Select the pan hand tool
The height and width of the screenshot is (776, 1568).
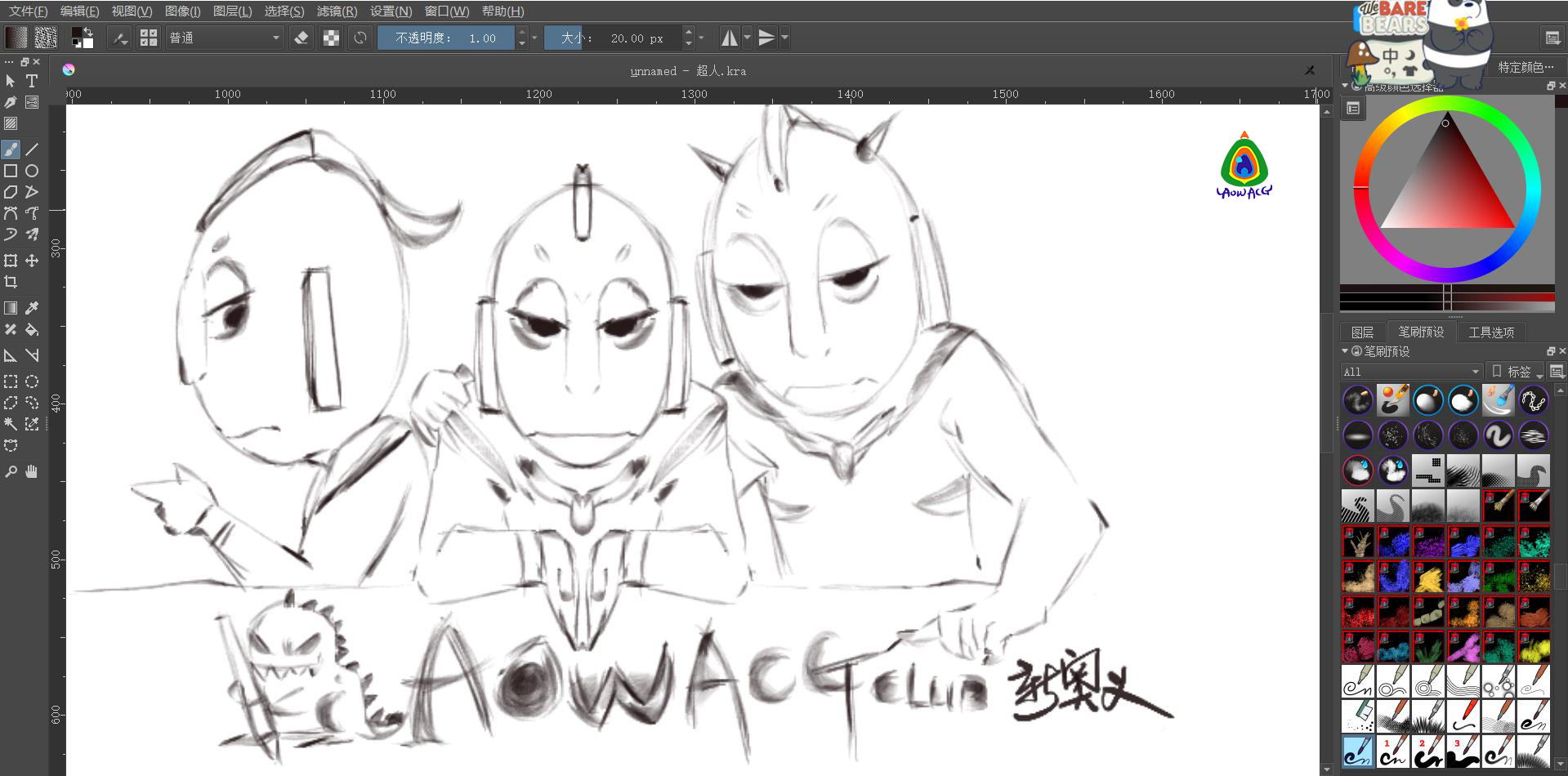[32, 471]
